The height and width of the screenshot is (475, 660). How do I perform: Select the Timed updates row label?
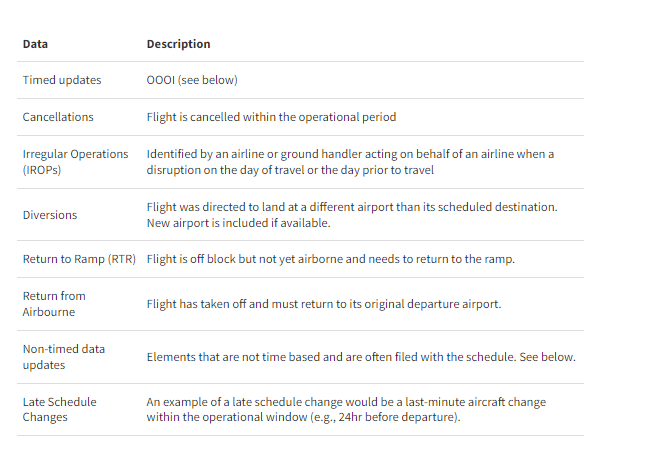tap(62, 80)
